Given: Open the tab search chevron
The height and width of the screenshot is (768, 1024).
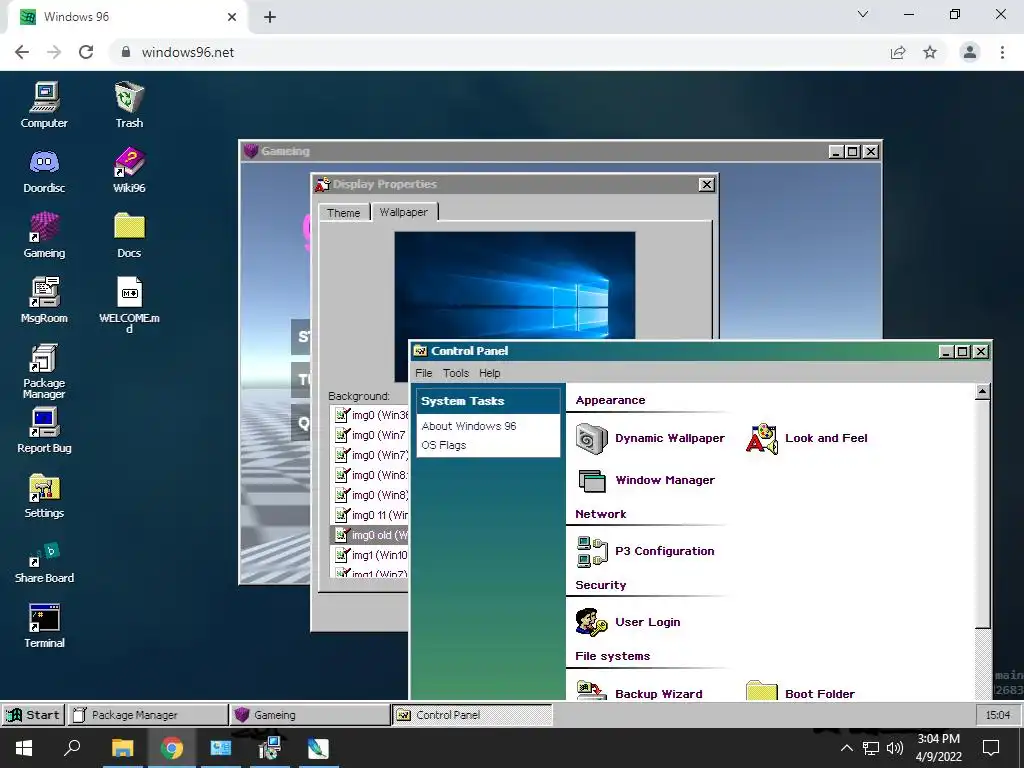Looking at the screenshot, I should pyautogui.click(x=863, y=14).
